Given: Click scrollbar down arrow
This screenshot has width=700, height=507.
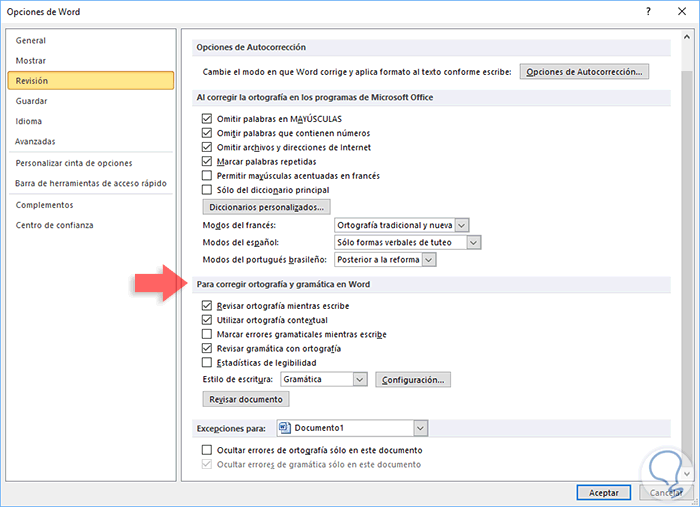Looking at the screenshot, I should point(687,474).
